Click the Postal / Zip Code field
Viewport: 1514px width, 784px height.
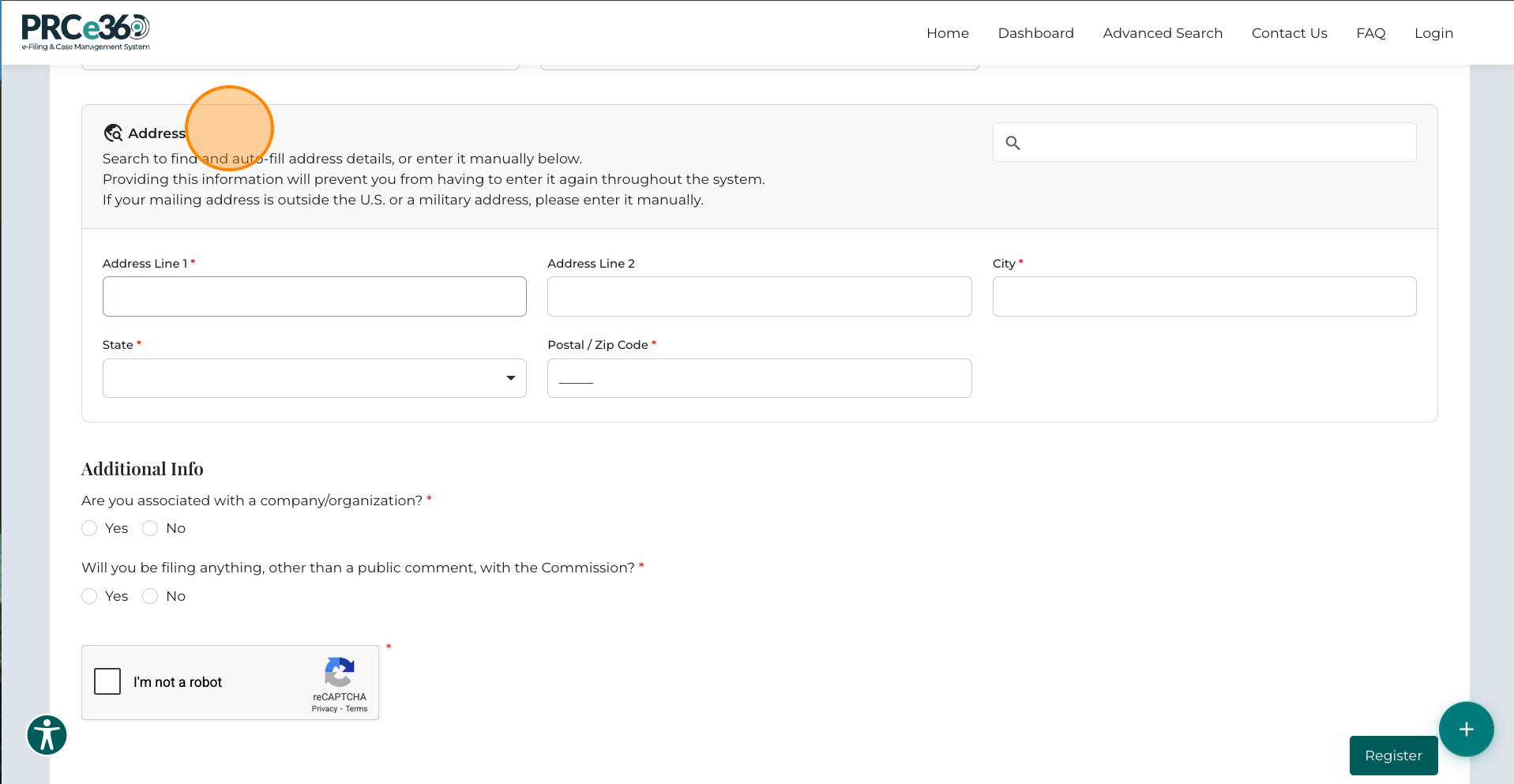point(759,378)
